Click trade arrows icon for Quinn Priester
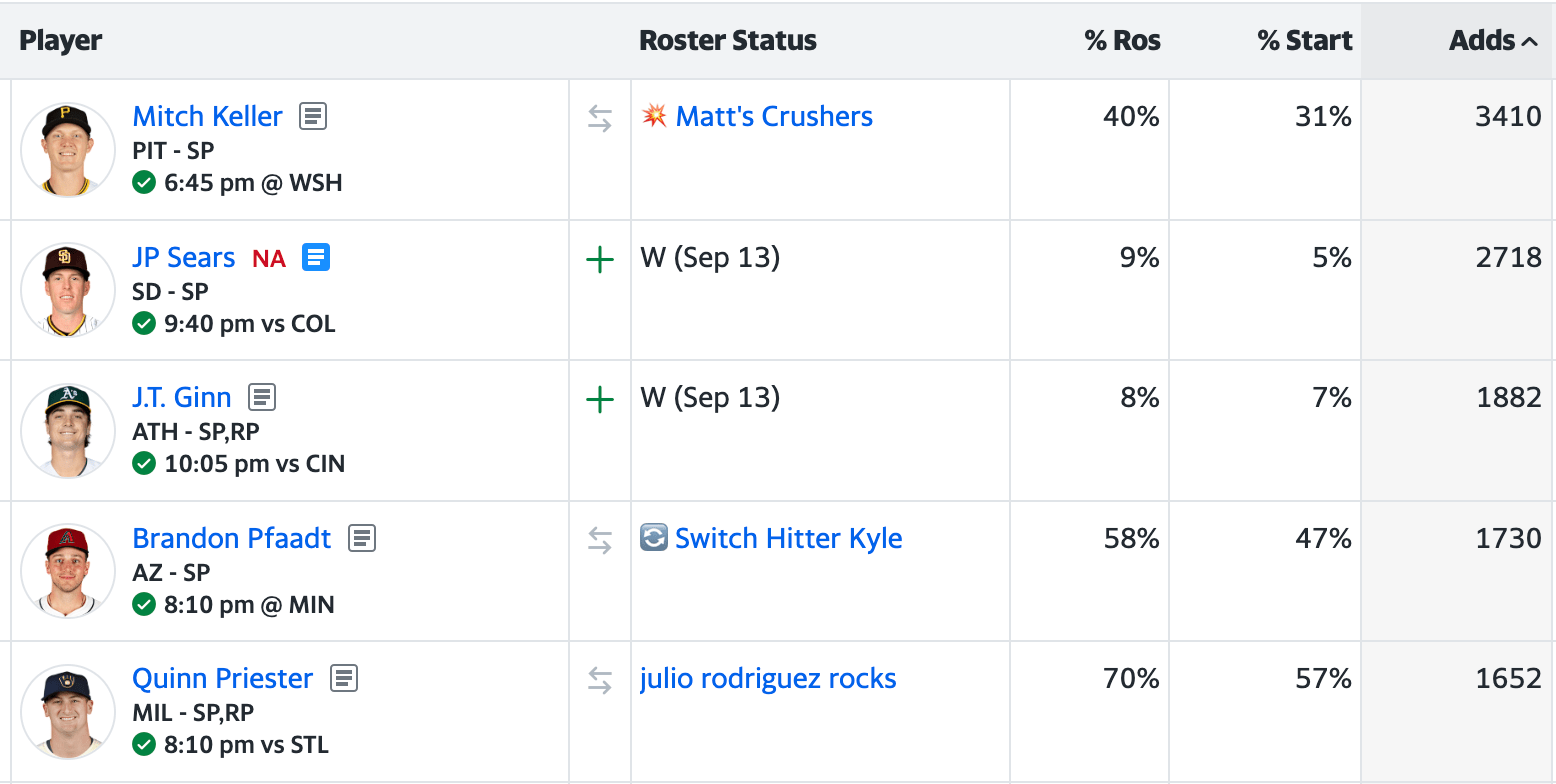 pos(599,681)
